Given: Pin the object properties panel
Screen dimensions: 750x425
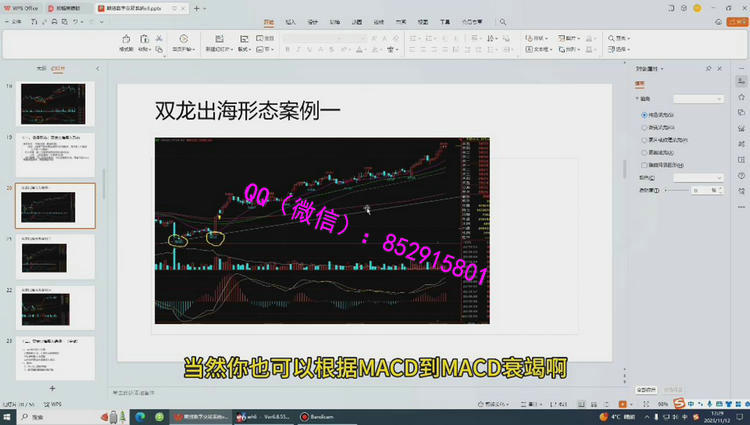Looking at the screenshot, I should (x=709, y=67).
